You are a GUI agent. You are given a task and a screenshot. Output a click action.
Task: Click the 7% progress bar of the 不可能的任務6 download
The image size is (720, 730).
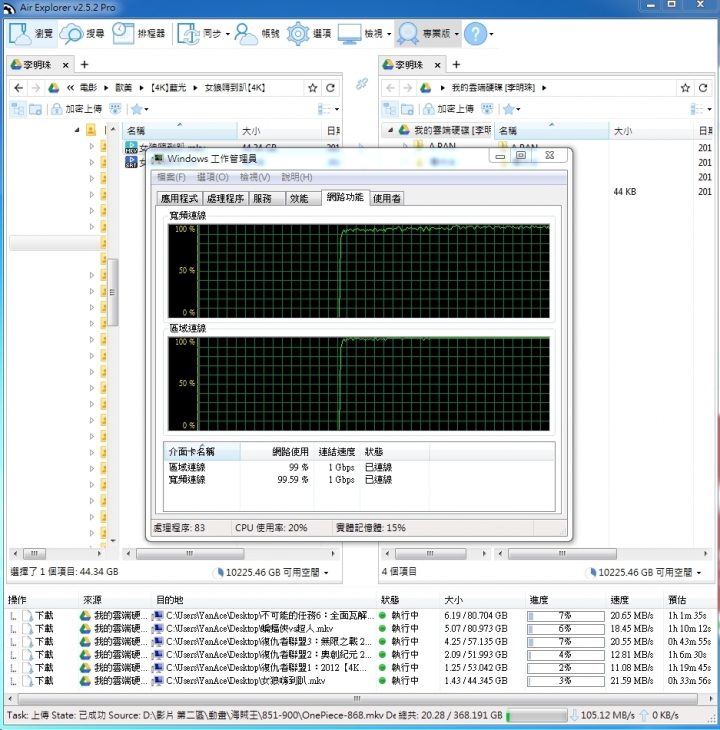tap(565, 616)
